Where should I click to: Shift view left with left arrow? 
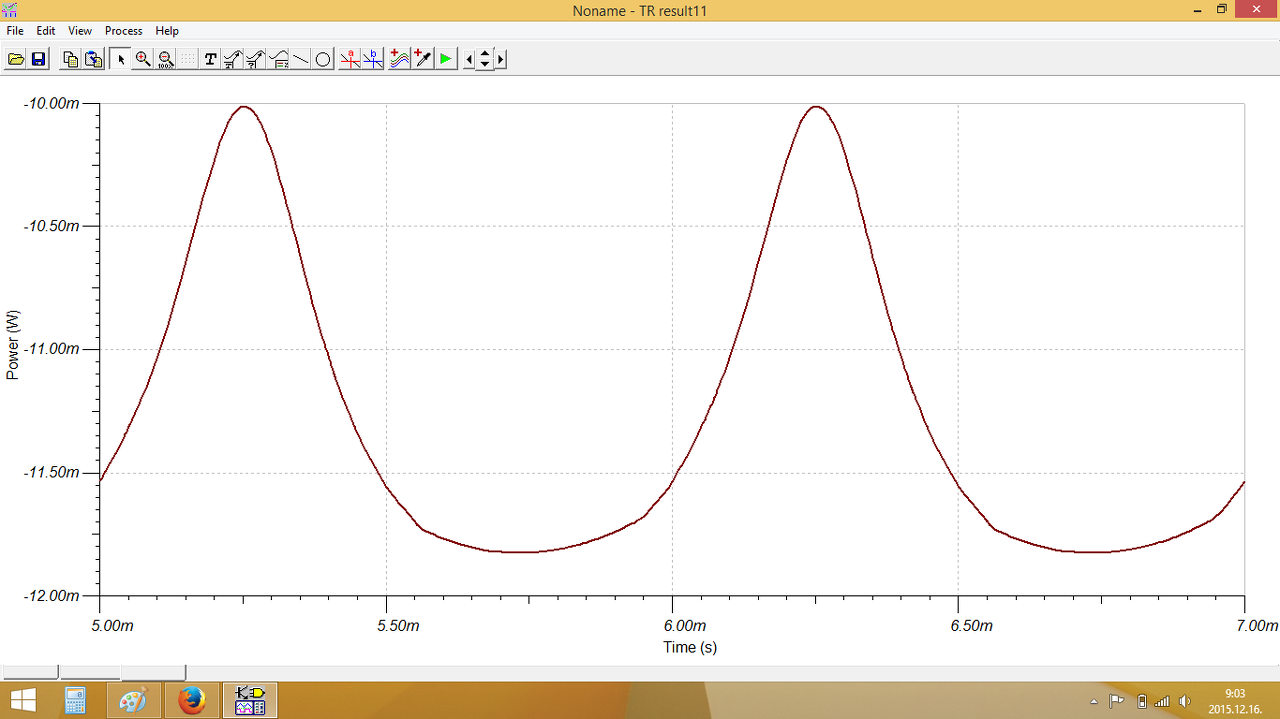click(469, 59)
